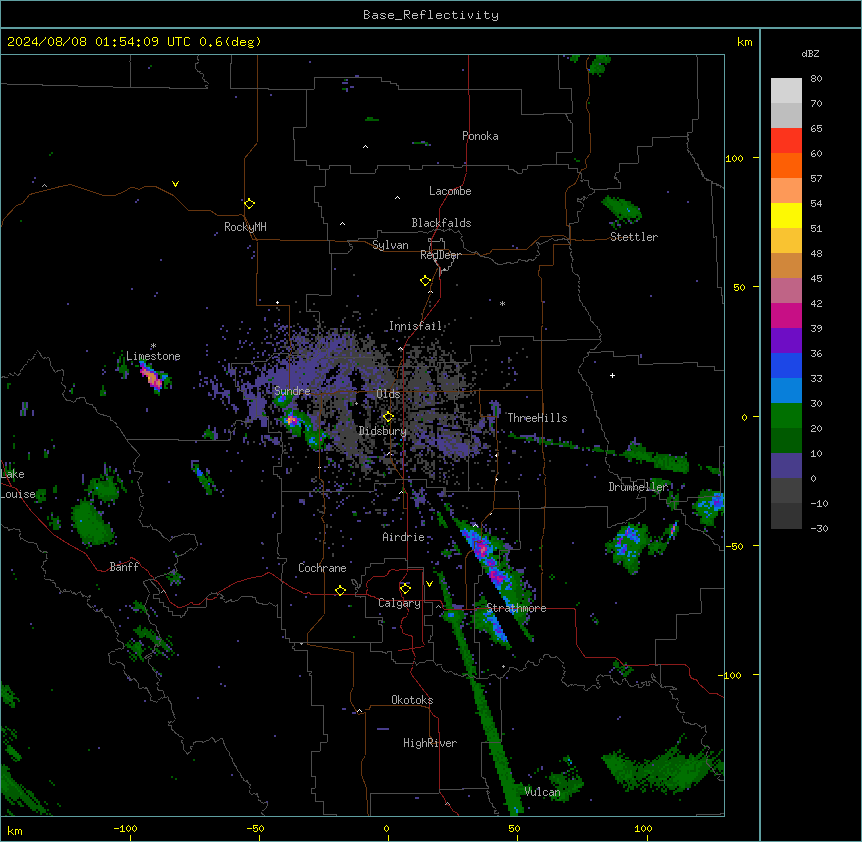This screenshot has height=842, width=862.
Task: Select the Strathmore label
Action: click(516, 608)
